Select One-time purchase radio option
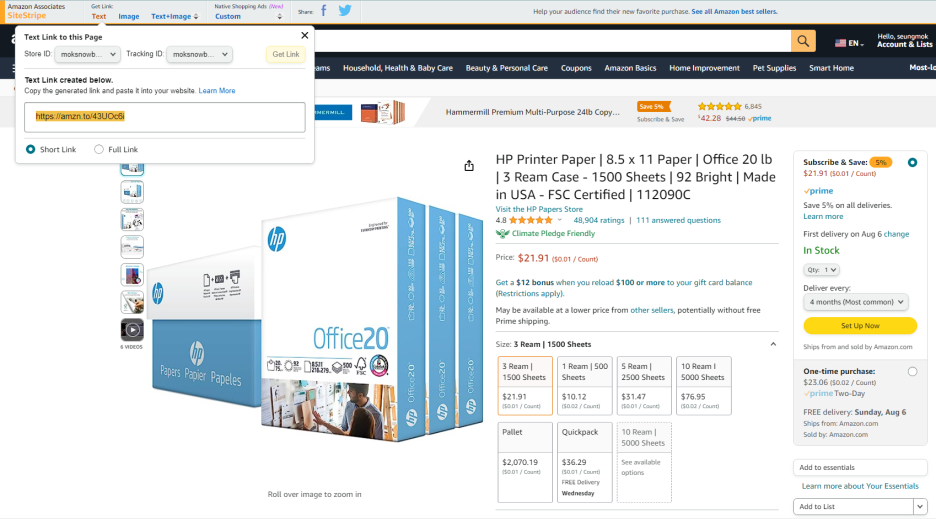This screenshot has width=936, height=519. pyautogui.click(x=912, y=371)
